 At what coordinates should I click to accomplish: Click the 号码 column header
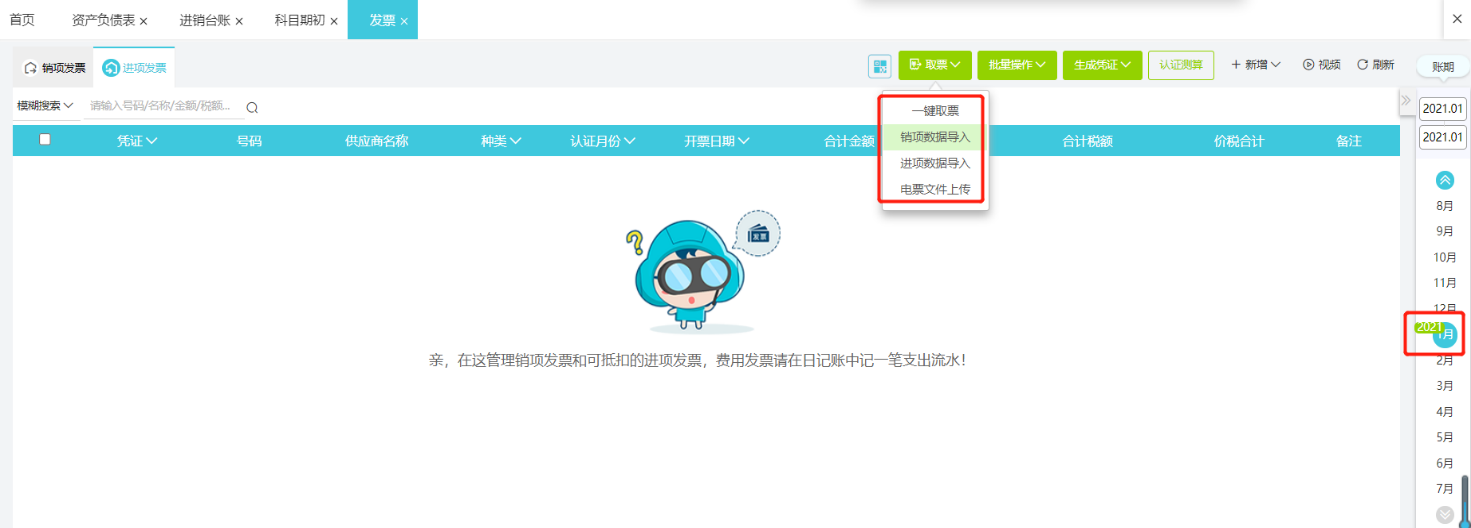pyautogui.click(x=249, y=141)
